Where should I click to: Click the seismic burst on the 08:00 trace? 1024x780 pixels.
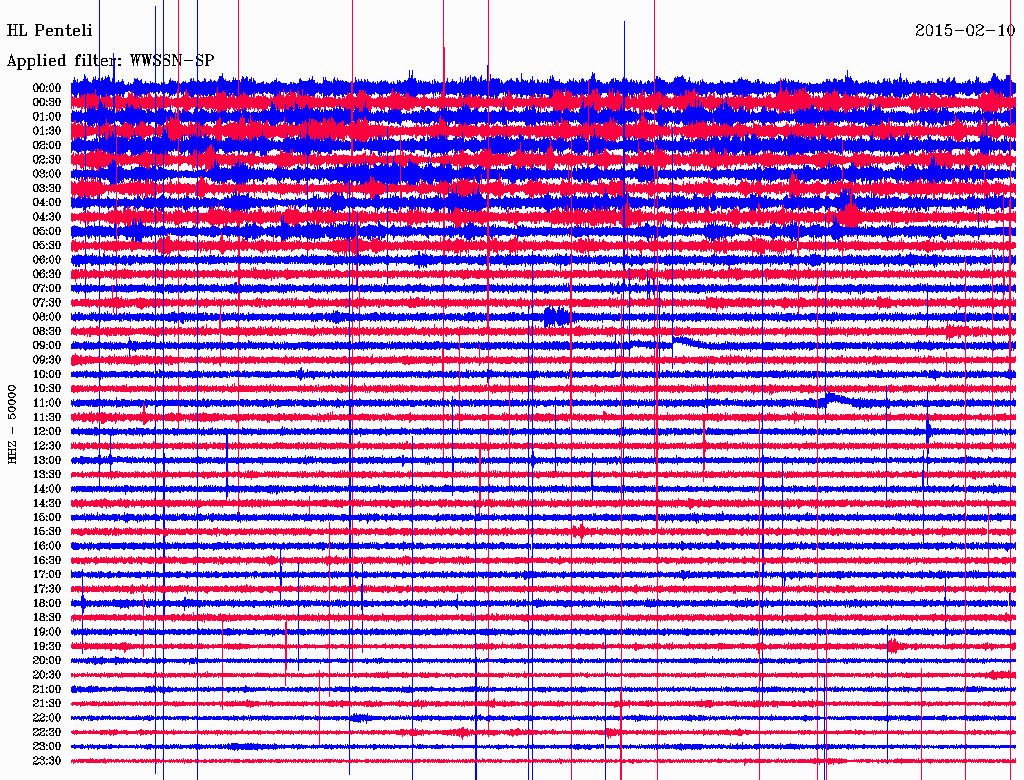[x=557, y=317]
